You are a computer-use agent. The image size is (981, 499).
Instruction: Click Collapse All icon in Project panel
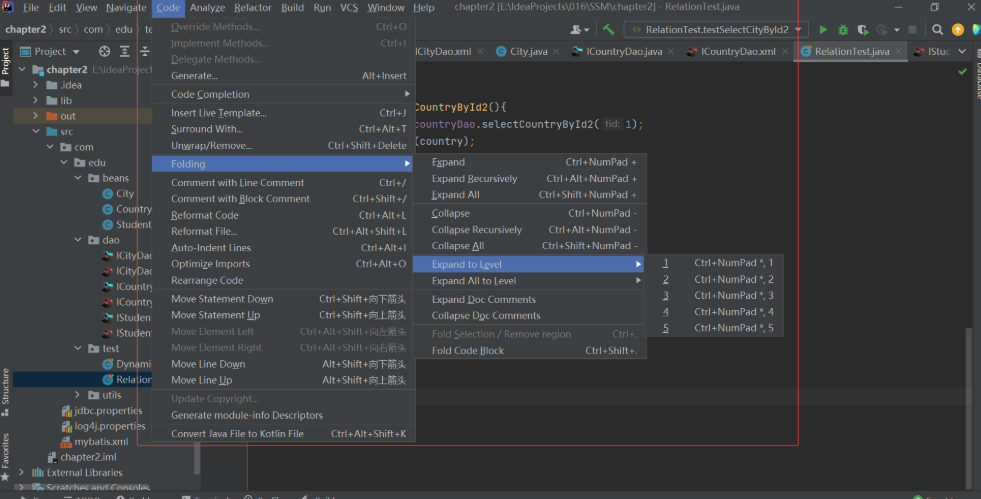coord(145,51)
